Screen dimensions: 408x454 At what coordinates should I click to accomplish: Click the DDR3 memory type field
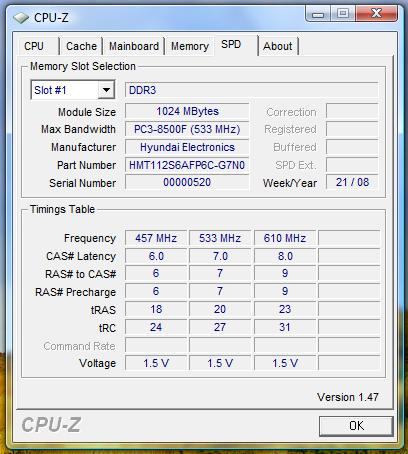click(252, 90)
